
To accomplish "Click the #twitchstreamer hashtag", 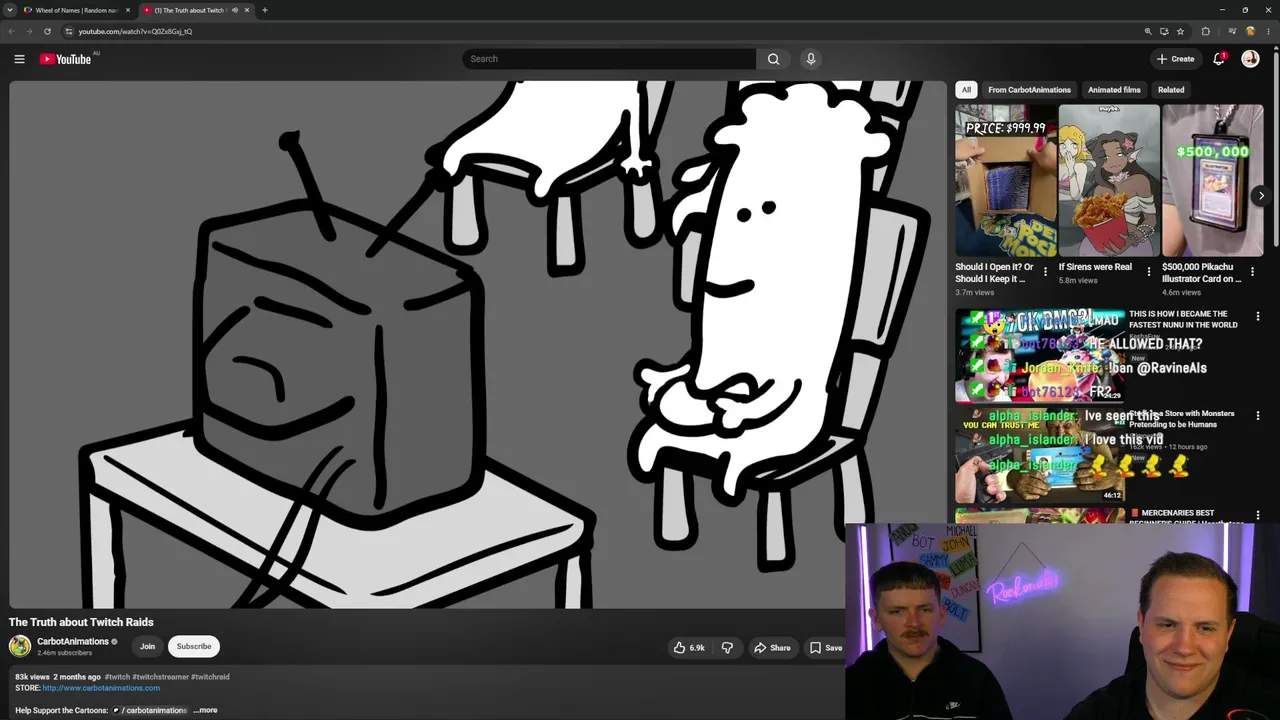I will click(160, 677).
